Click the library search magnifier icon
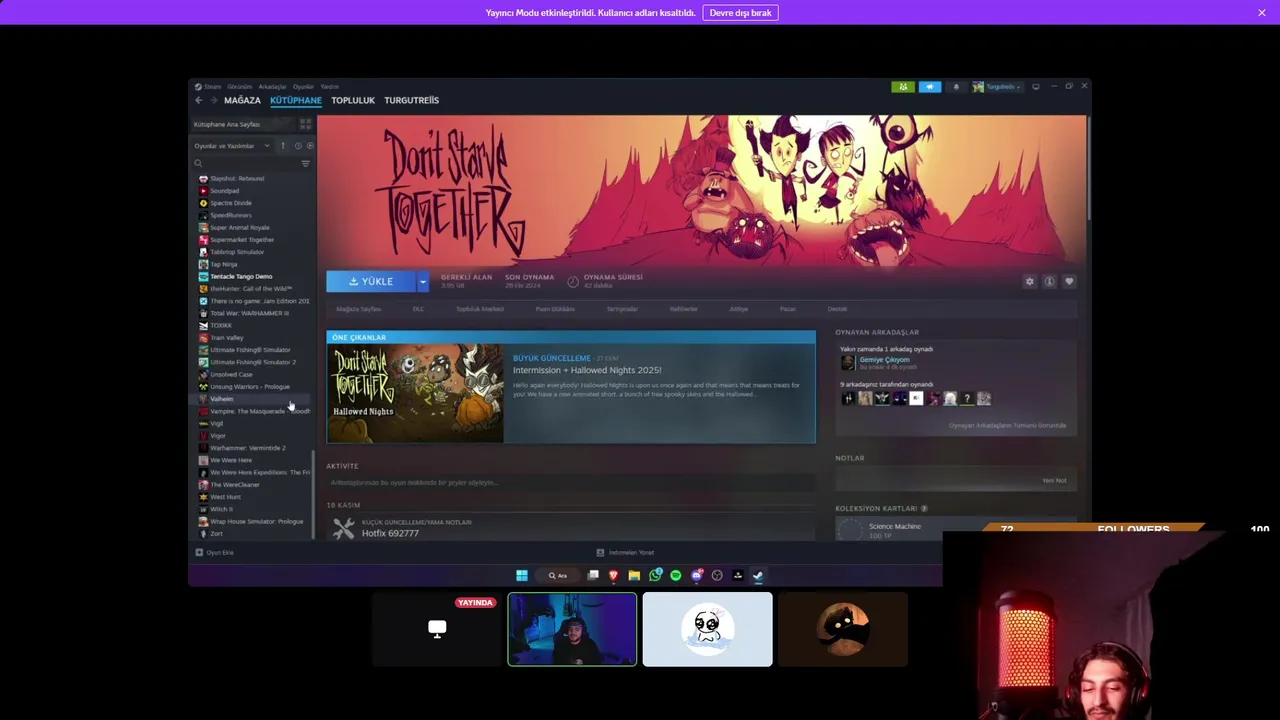This screenshot has width=1280, height=720. point(198,163)
